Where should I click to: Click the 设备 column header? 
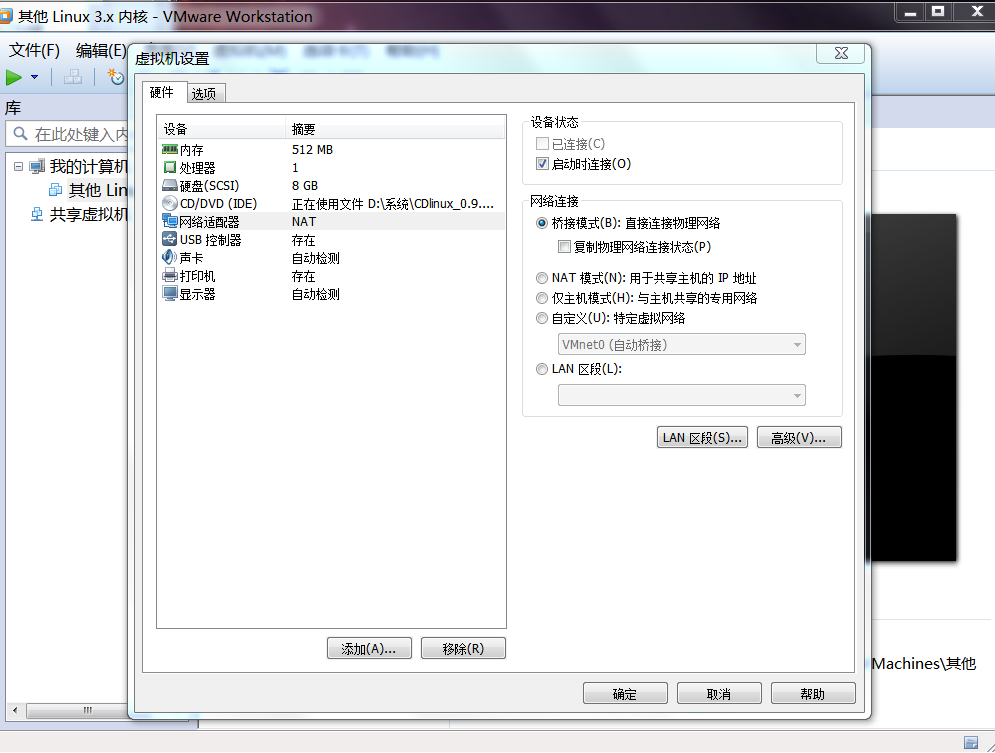[221, 129]
